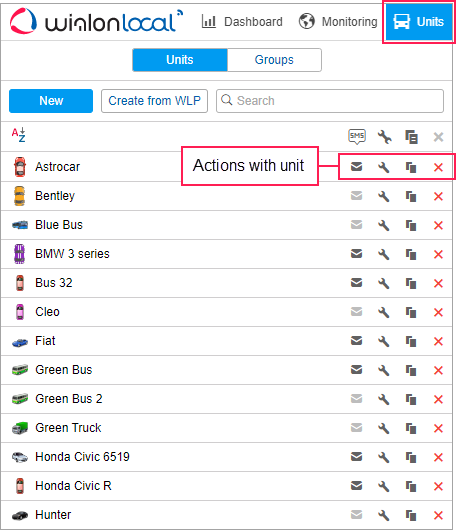Go to Monitoring section

338,22
